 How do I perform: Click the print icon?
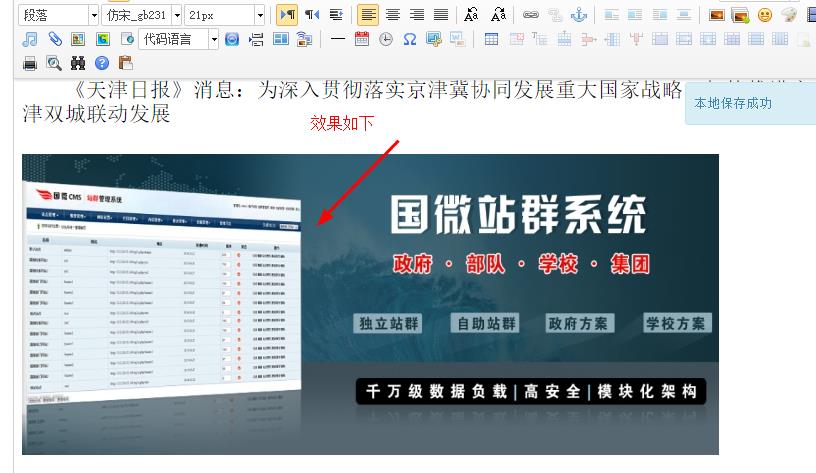[x=30, y=63]
